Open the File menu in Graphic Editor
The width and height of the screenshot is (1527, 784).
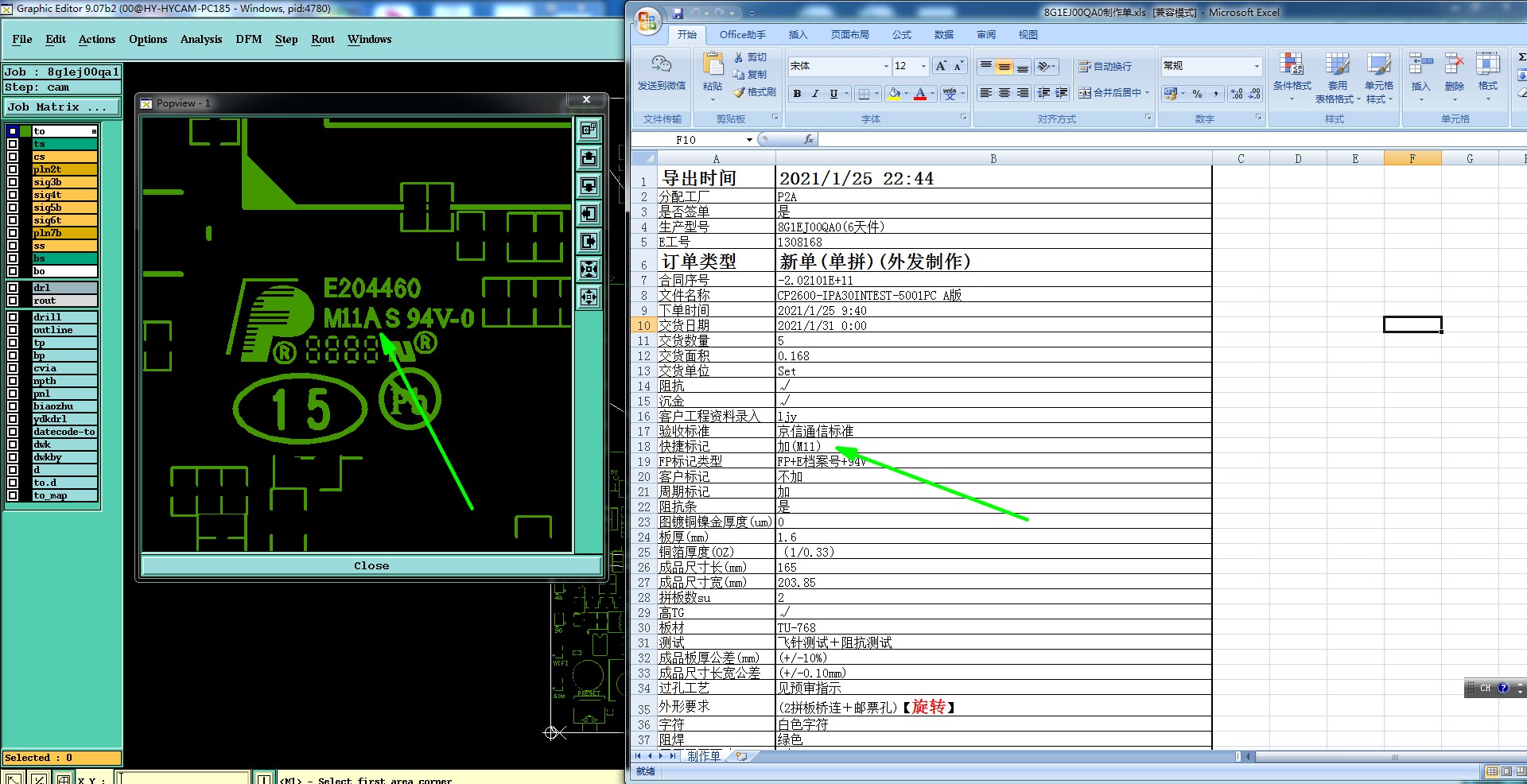[22, 39]
